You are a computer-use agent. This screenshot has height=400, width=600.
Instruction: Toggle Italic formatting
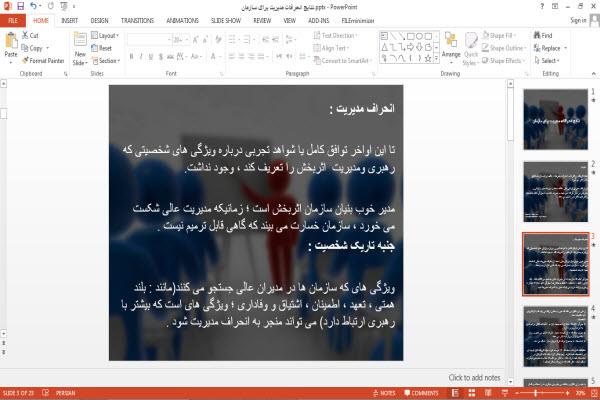tap(141, 57)
